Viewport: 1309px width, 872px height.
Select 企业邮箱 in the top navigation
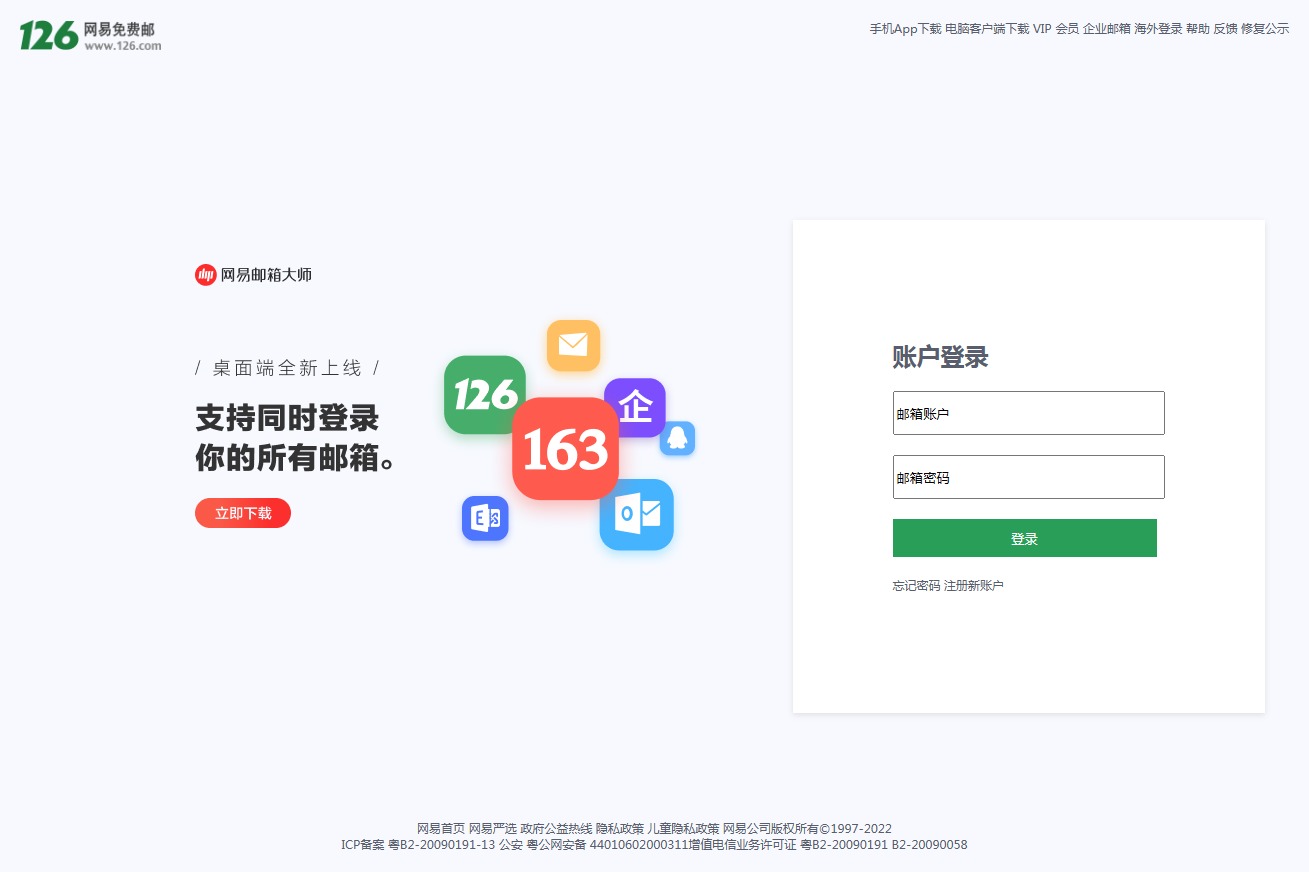pyautogui.click(x=1106, y=29)
